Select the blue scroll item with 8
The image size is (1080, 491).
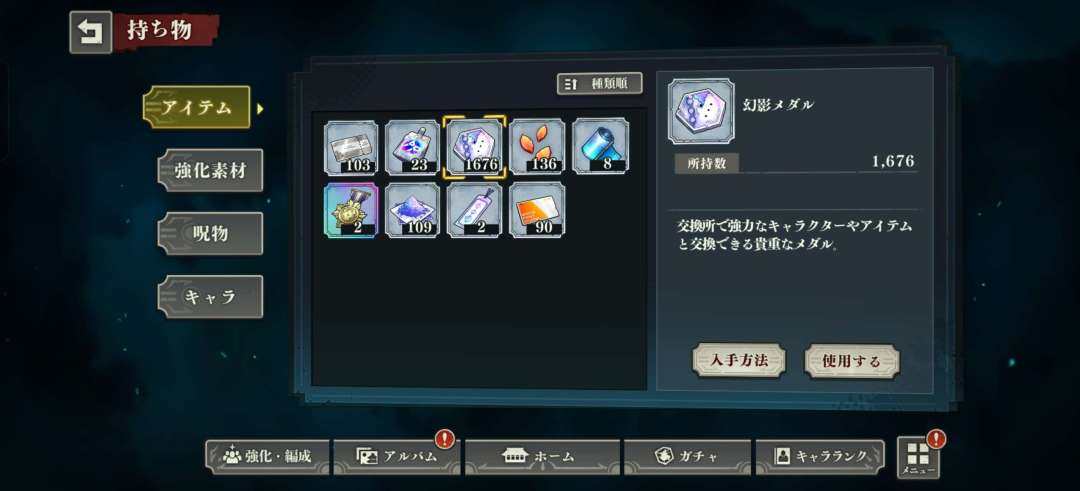click(601, 147)
